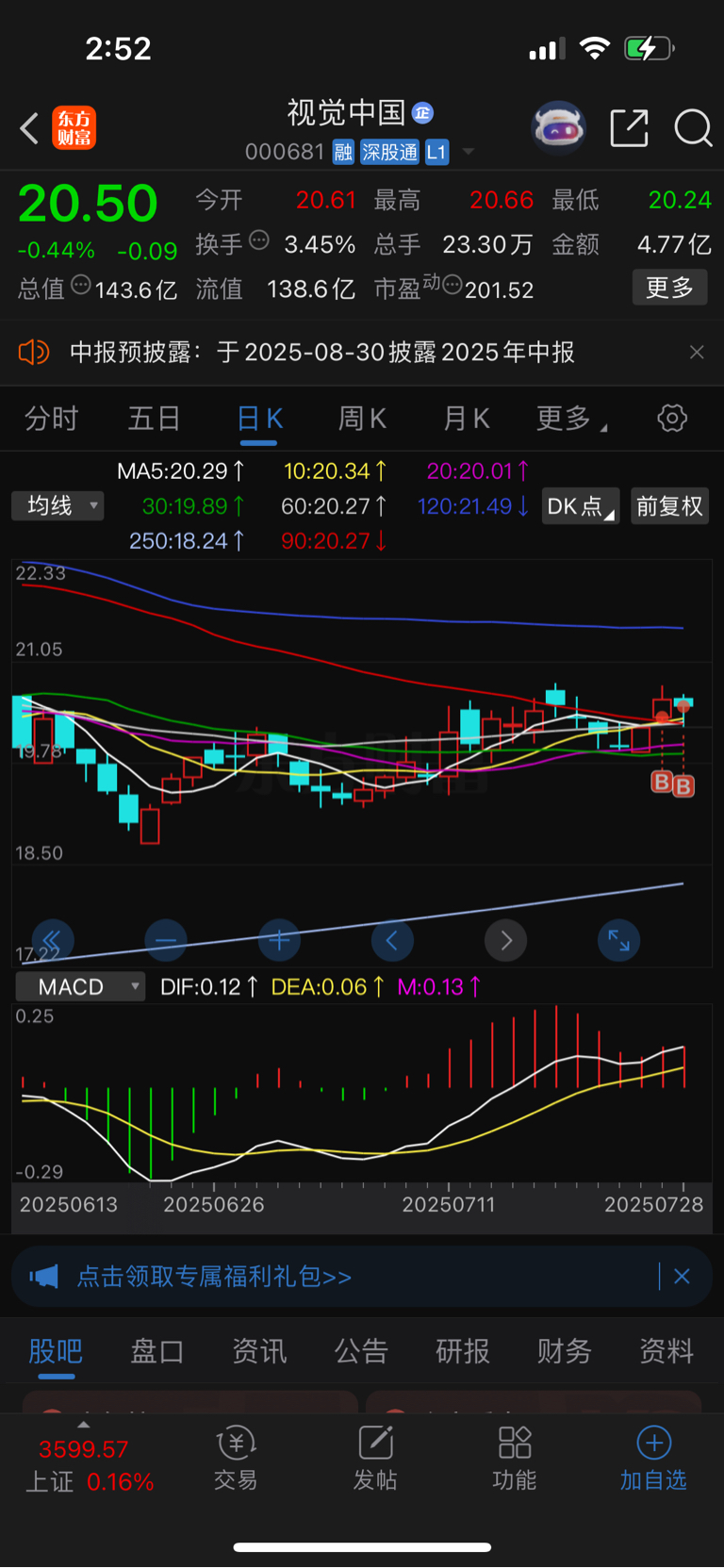Viewport: 724px width, 1568px height.
Task: Switch to 资讯 tab
Action: (259, 1351)
